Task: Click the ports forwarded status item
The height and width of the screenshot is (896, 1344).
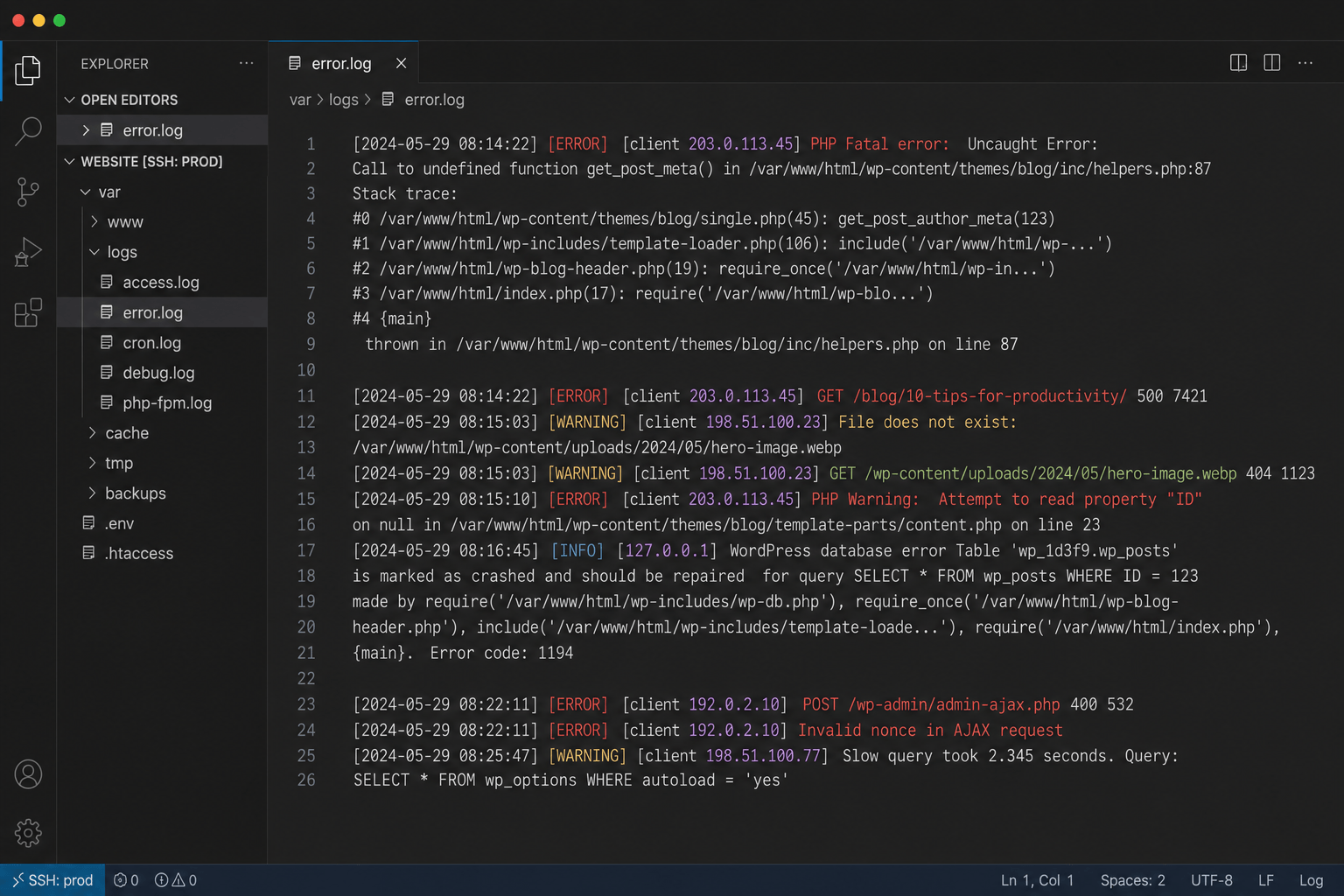Action: (126, 880)
